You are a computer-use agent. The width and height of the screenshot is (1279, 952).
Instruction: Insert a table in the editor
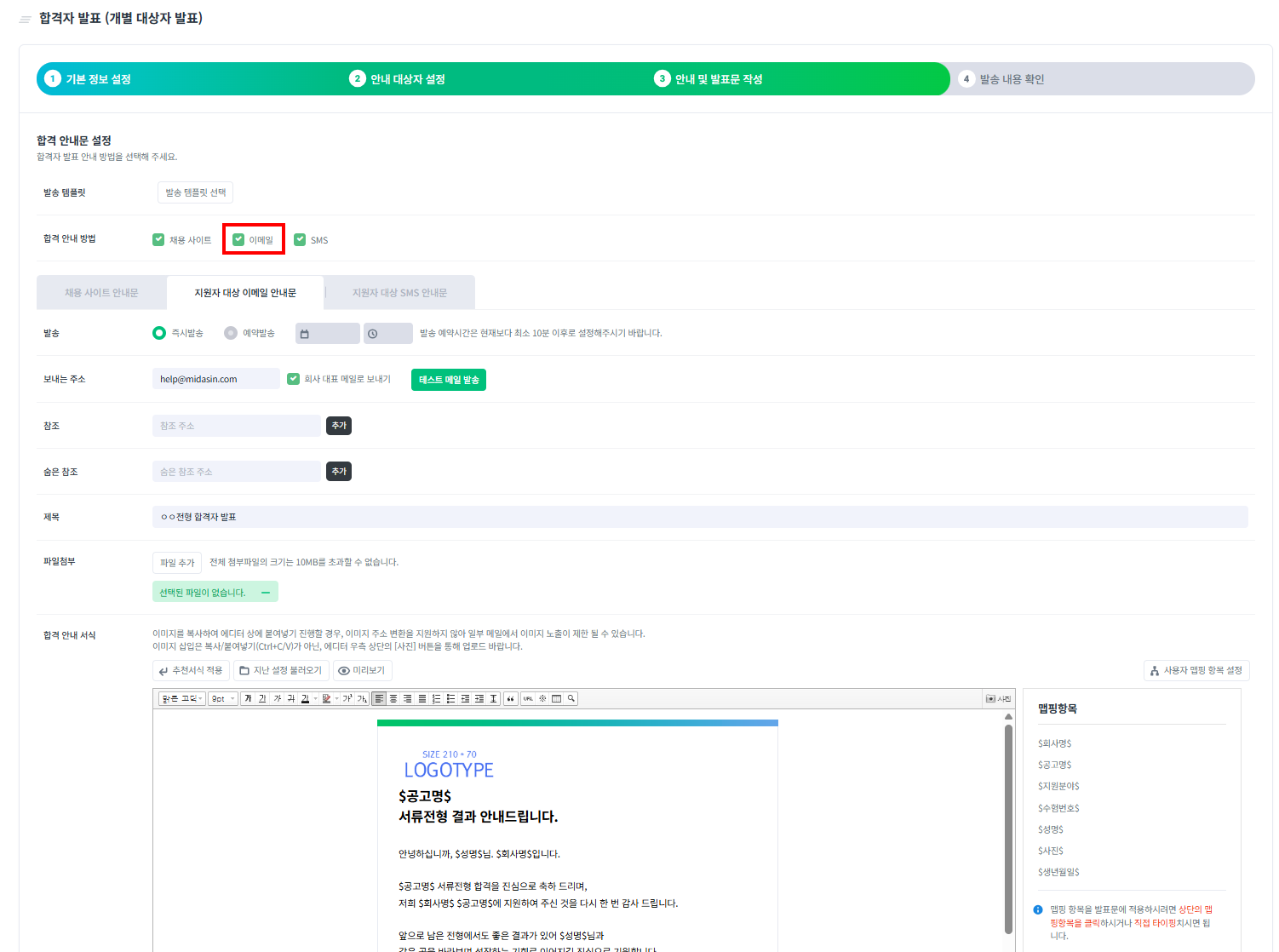point(557,698)
